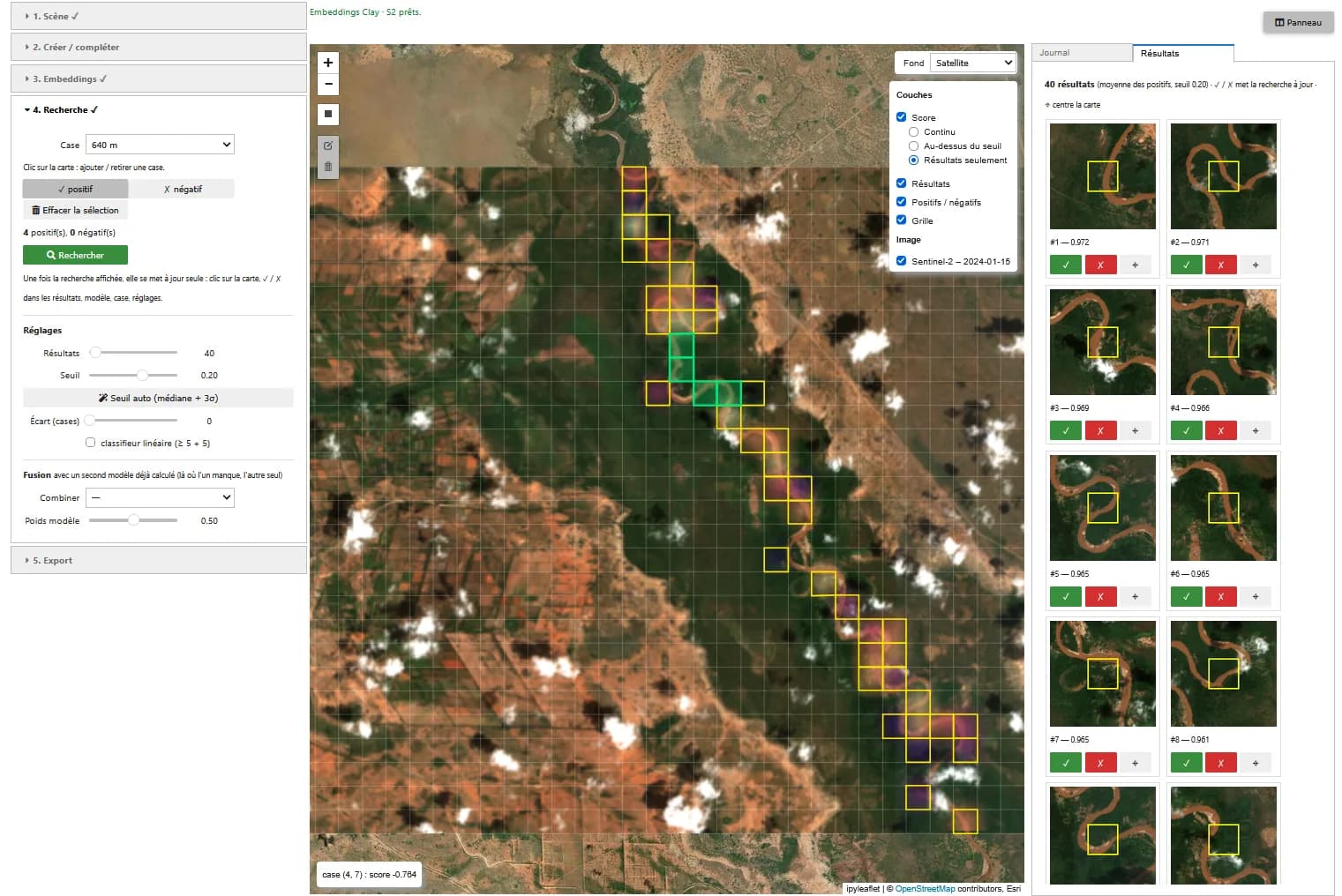Click the green Rechercher button
The image size is (1342, 896).
point(75,255)
